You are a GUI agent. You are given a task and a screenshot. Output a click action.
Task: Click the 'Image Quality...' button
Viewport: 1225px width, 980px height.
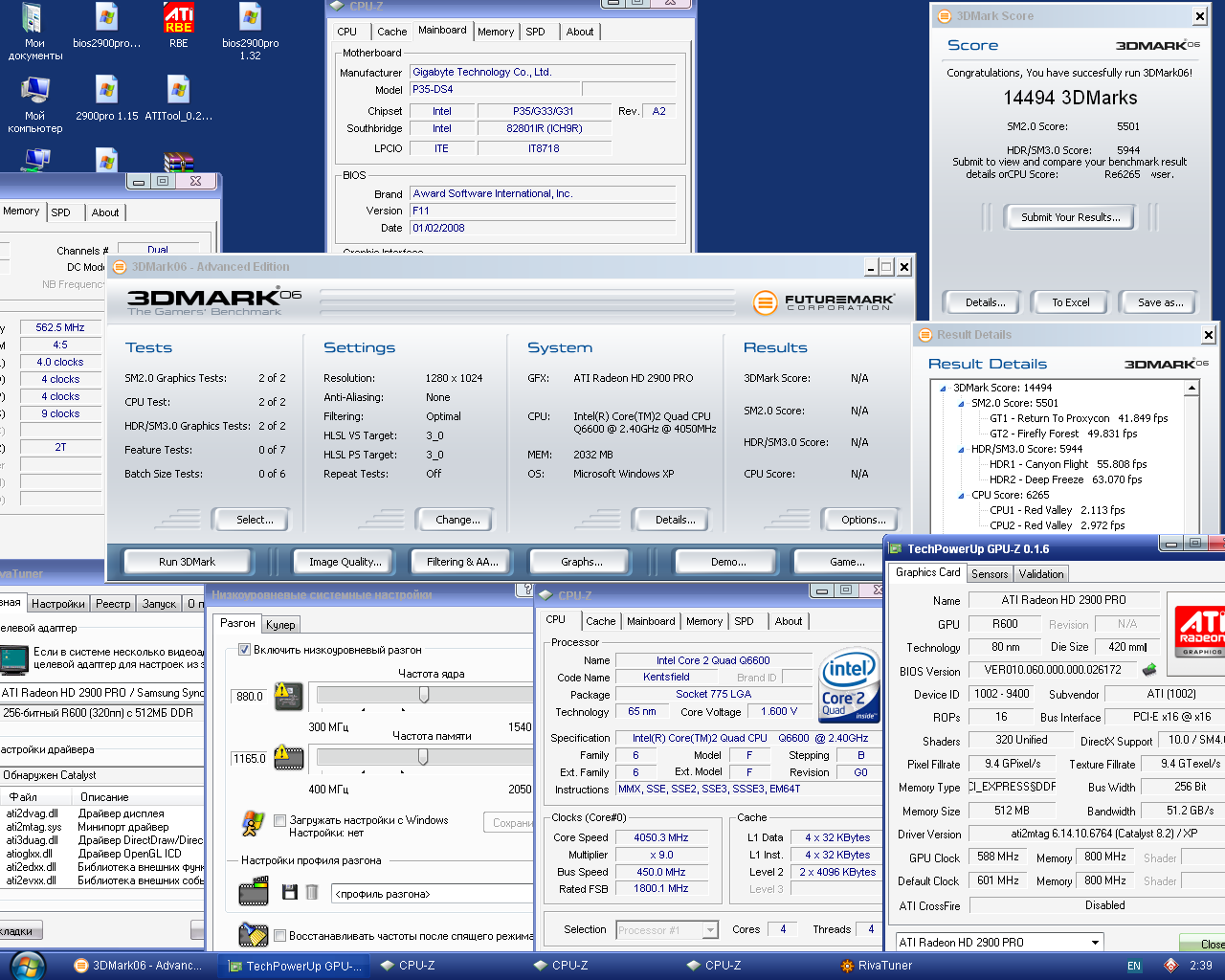pos(345,562)
